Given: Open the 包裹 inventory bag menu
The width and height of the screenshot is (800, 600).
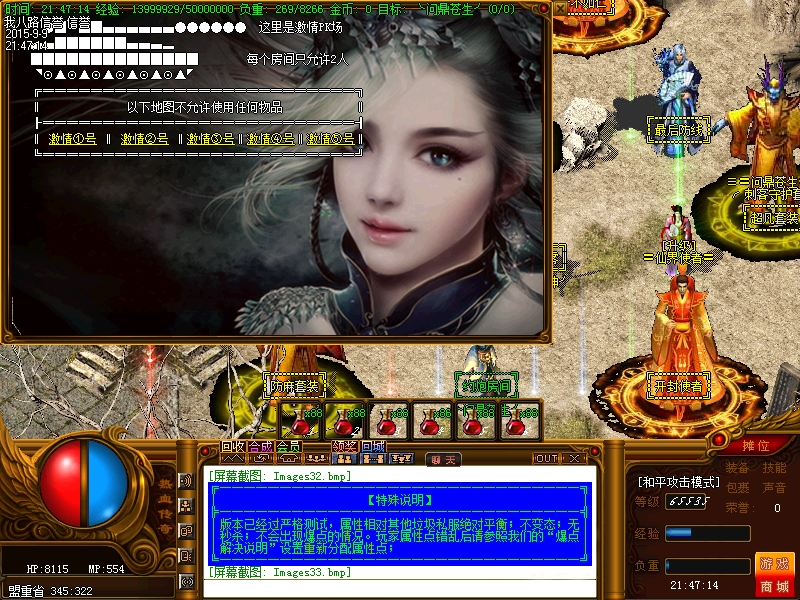Looking at the screenshot, I should tap(737, 488).
